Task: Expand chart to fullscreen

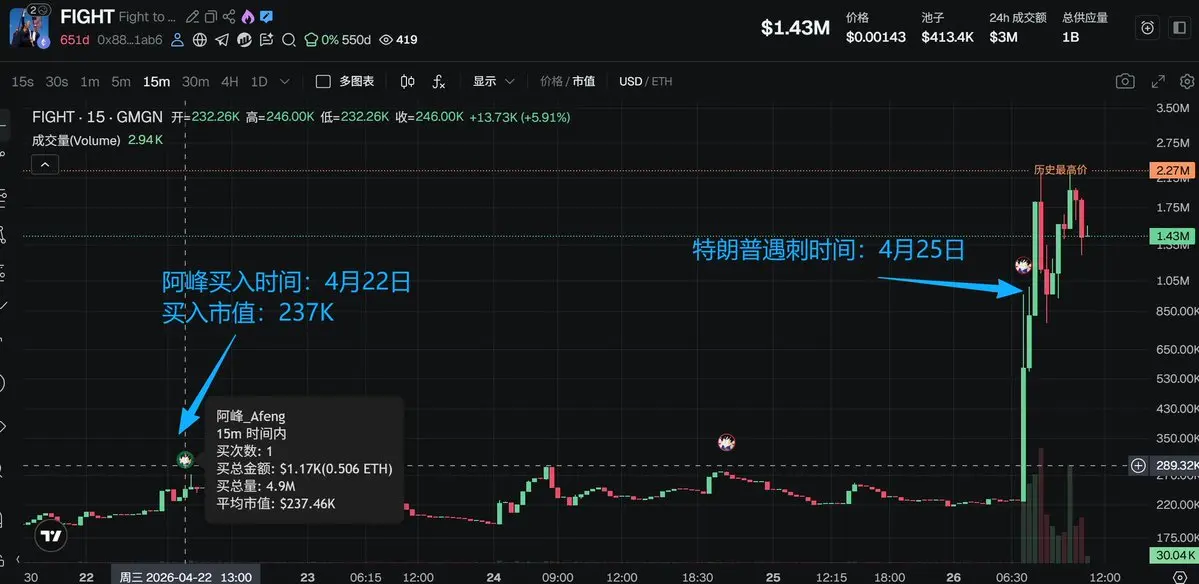Action: (1158, 81)
